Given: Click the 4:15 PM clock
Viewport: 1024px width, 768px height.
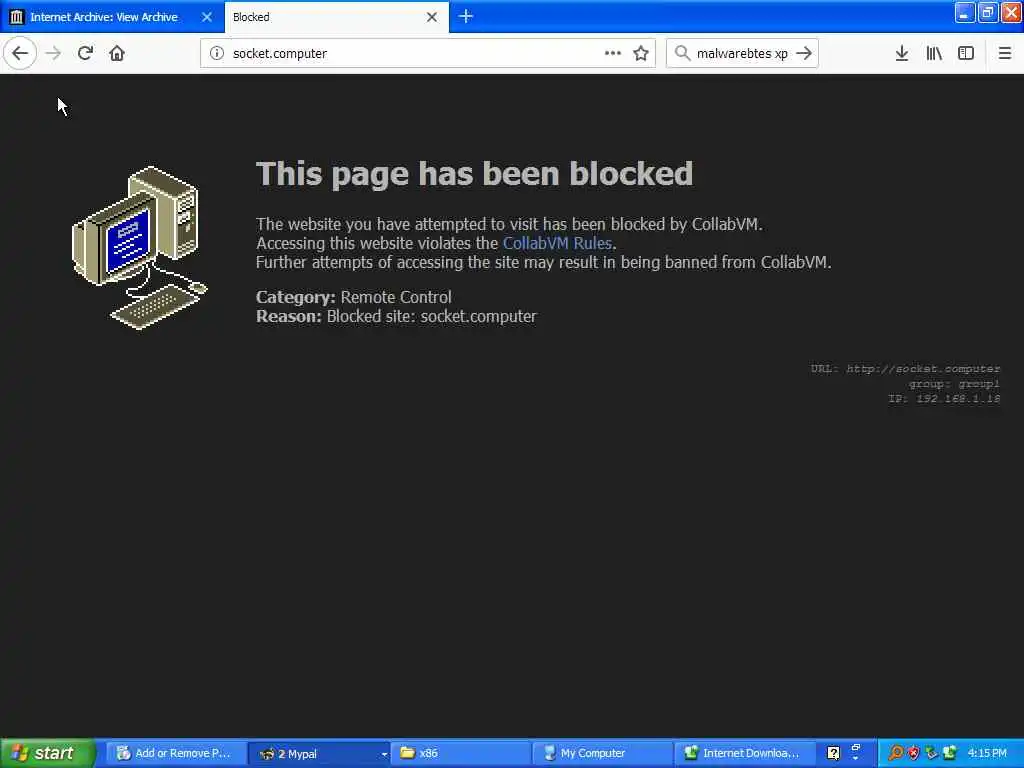Looking at the screenshot, I should [x=987, y=753].
